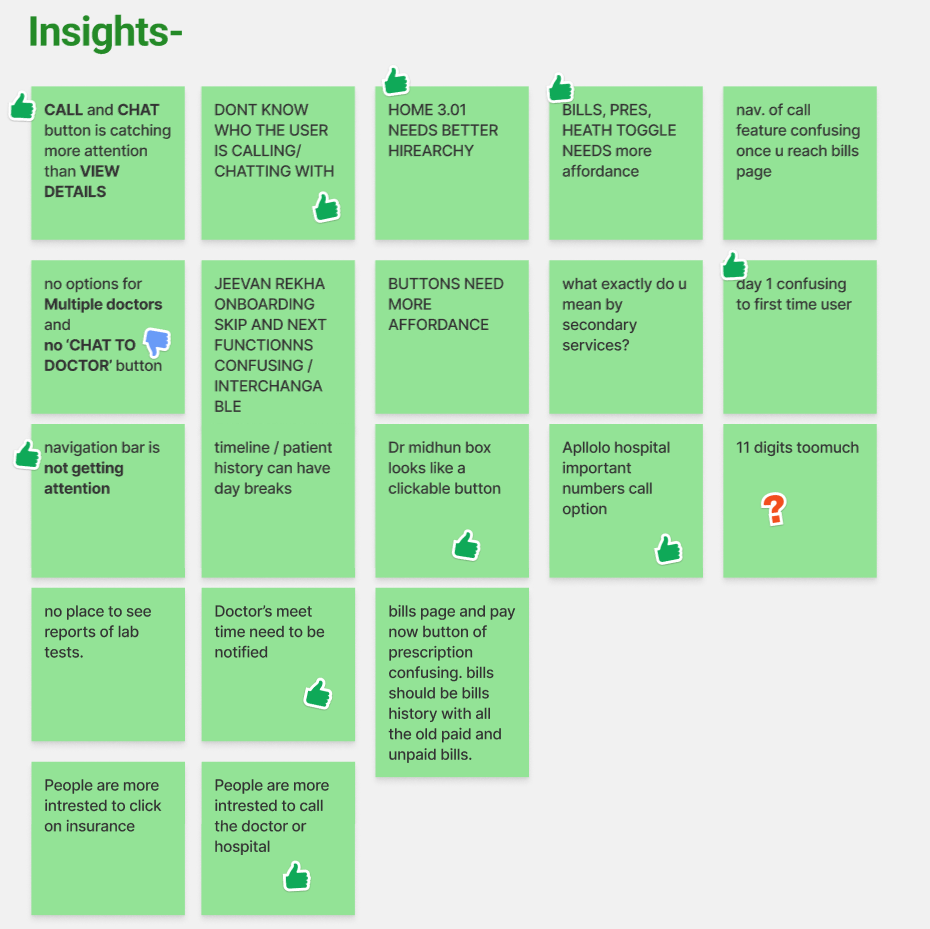930x929 pixels.
Task: Select thumbs-up on Doctor's meet time note
Action: point(318,693)
